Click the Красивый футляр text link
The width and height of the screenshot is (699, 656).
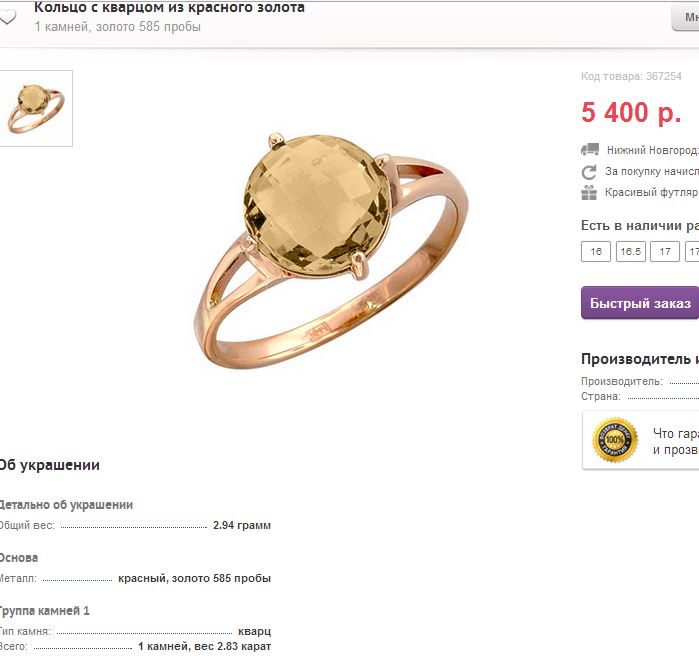pos(651,193)
